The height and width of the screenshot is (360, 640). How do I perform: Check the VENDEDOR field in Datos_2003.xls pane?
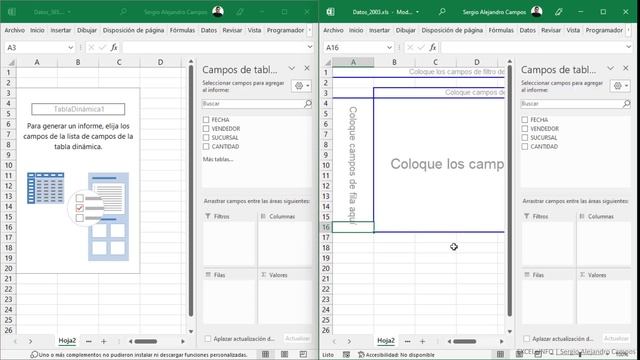tap(525, 129)
